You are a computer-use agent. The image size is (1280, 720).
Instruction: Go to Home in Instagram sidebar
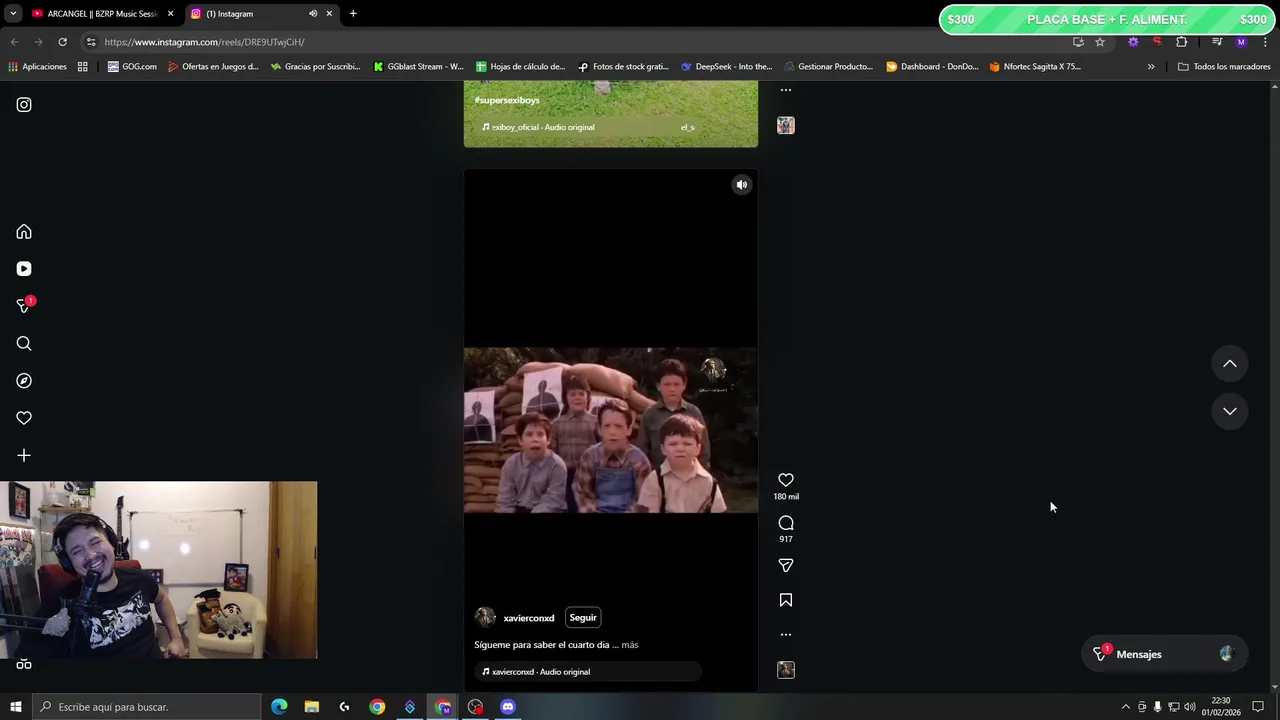24,232
